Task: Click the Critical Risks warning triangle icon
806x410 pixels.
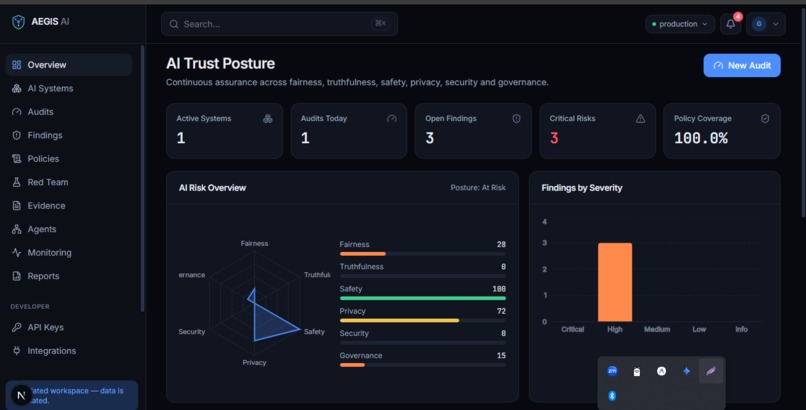Action: [640, 119]
